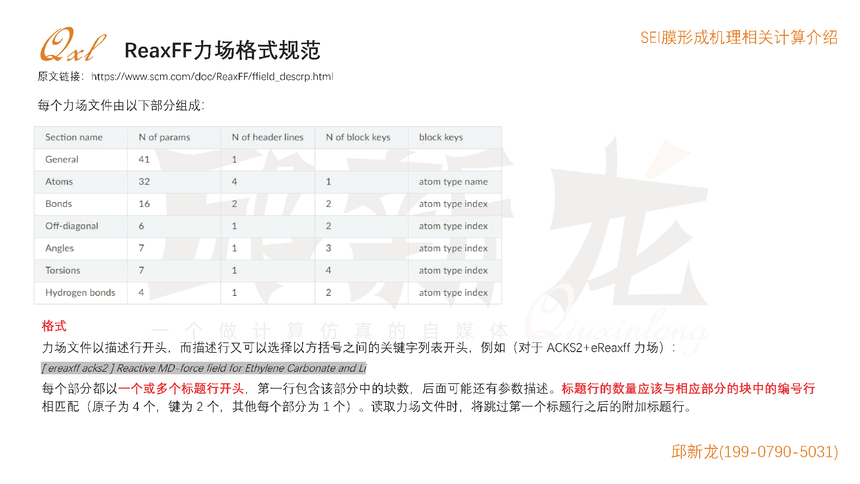Select the highlighted ereaxff acks2 example line
The height and width of the screenshot is (484, 860).
point(203,367)
